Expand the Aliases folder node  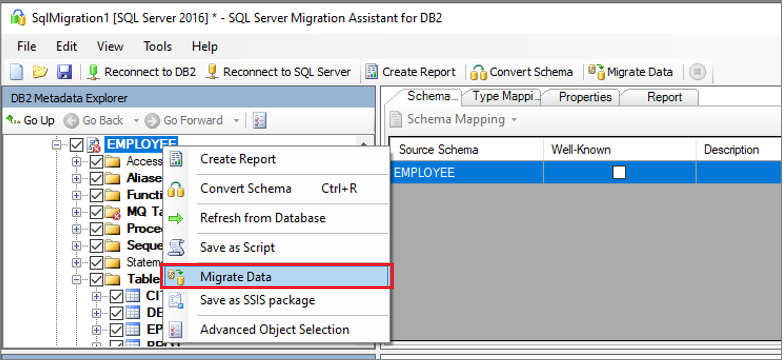[76, 178]
